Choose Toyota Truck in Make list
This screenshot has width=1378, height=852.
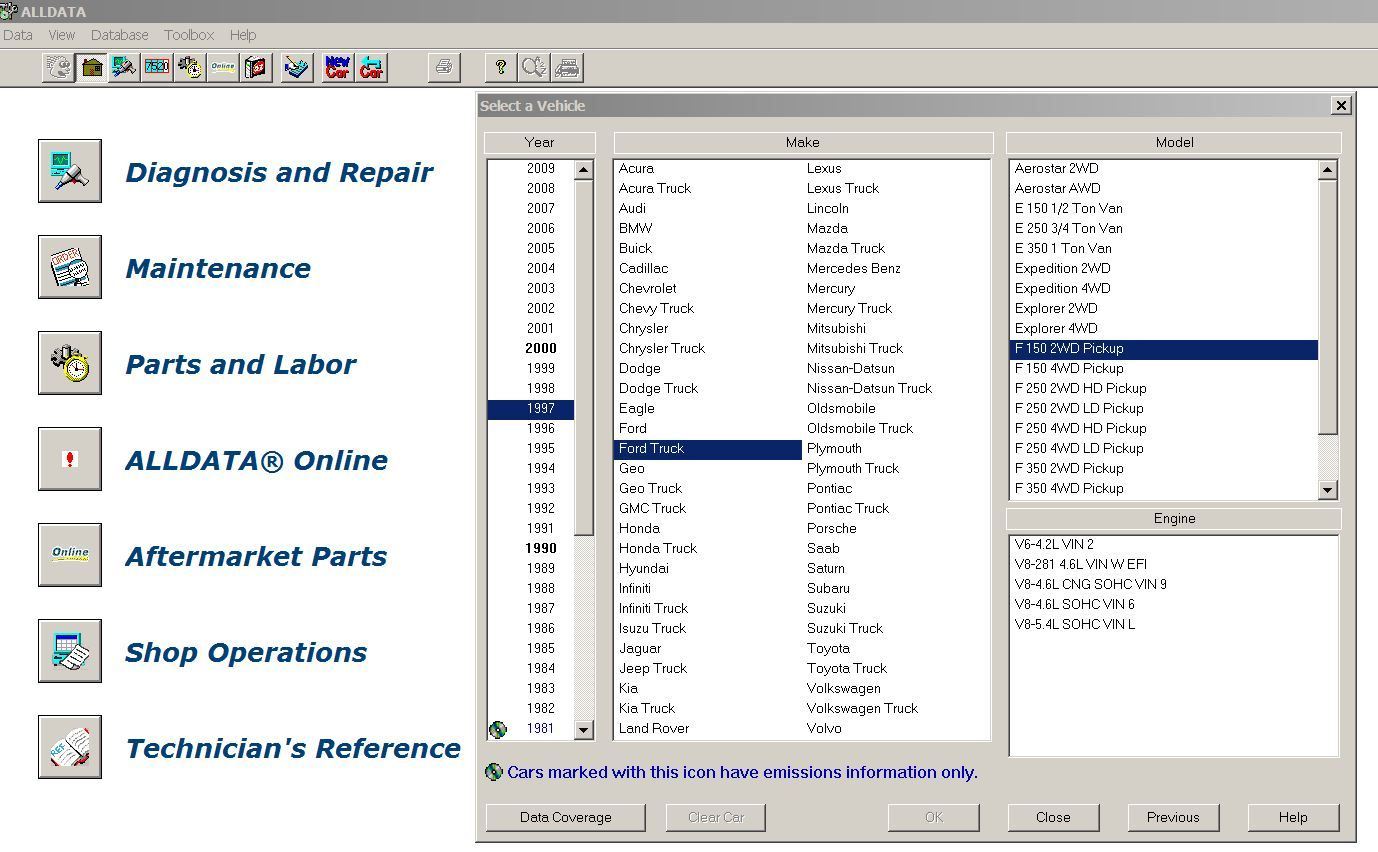[846, 668]
